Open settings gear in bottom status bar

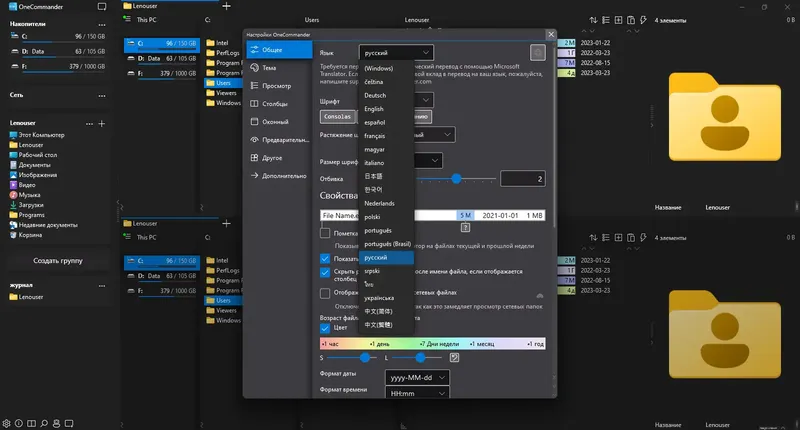[x=6, y=423]
